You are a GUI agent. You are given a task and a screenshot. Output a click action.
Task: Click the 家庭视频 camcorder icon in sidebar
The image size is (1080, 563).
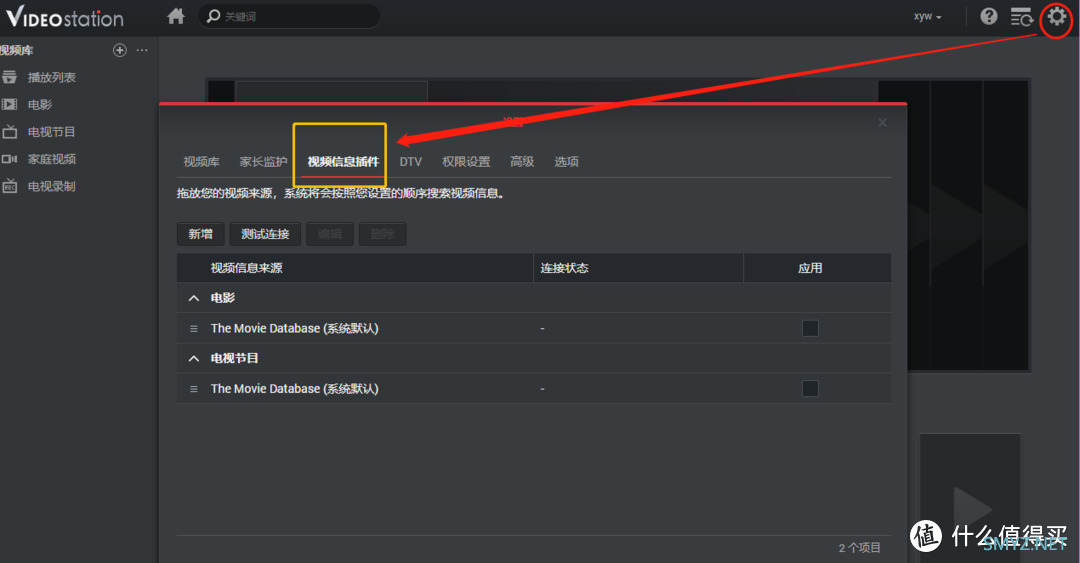pyautogui.click(x=9, y=159)
